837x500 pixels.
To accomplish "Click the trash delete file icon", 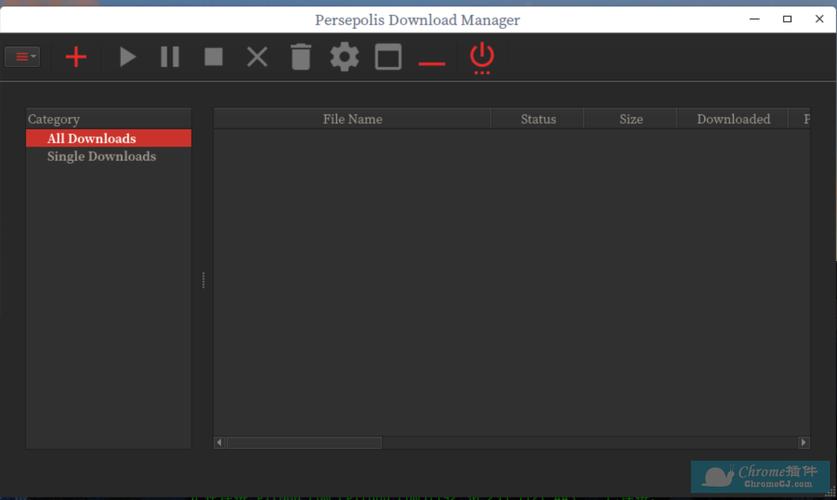I will tap(301, 57).
